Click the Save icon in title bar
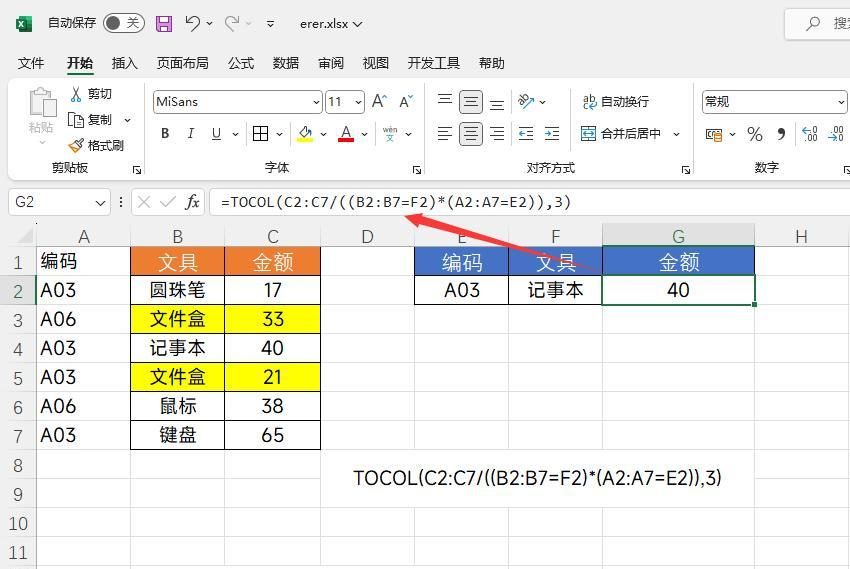The width and height of the screenshot is (850, 569). tap(164, 23)
